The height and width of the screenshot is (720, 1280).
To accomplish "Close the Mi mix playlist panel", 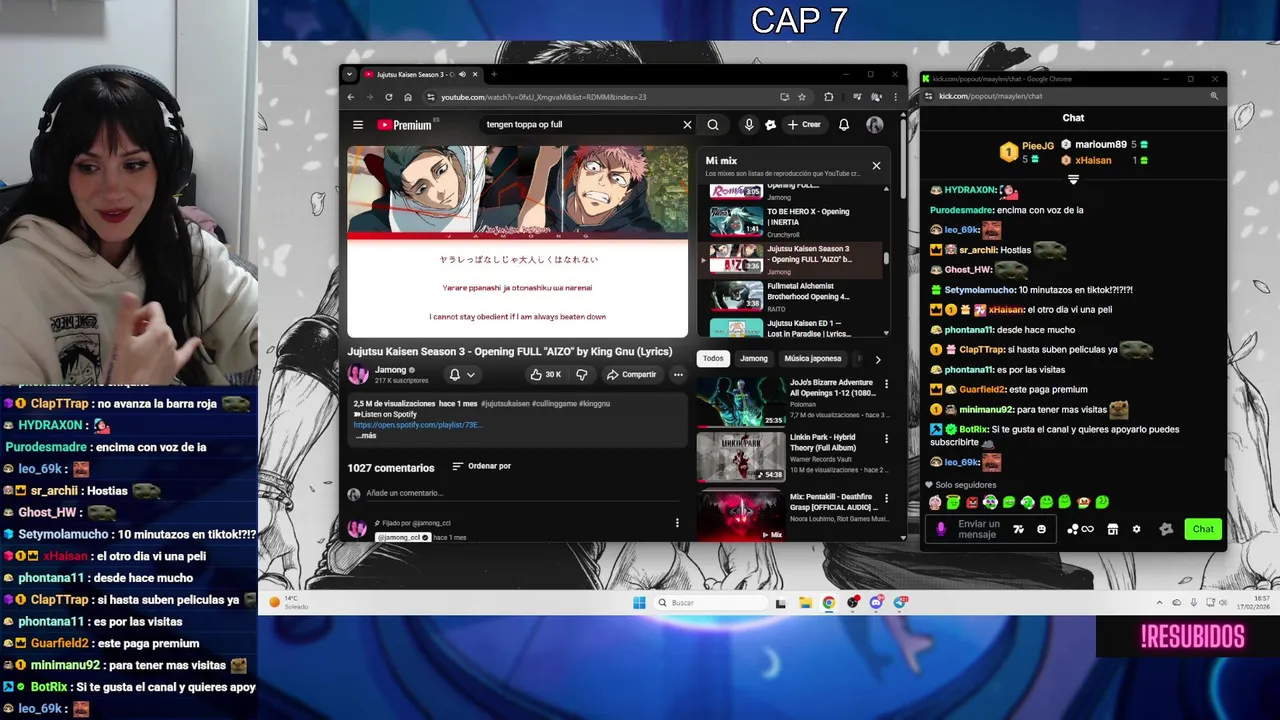I will point(876,166).
